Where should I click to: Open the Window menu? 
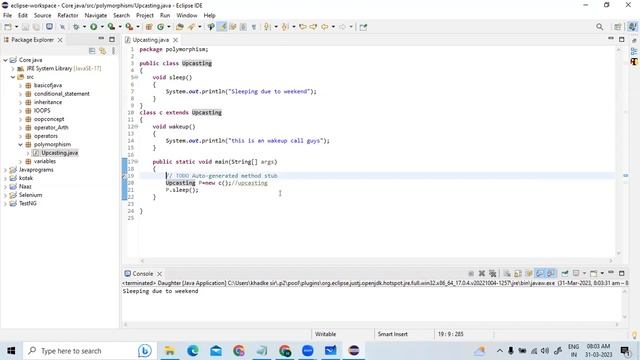187,15
